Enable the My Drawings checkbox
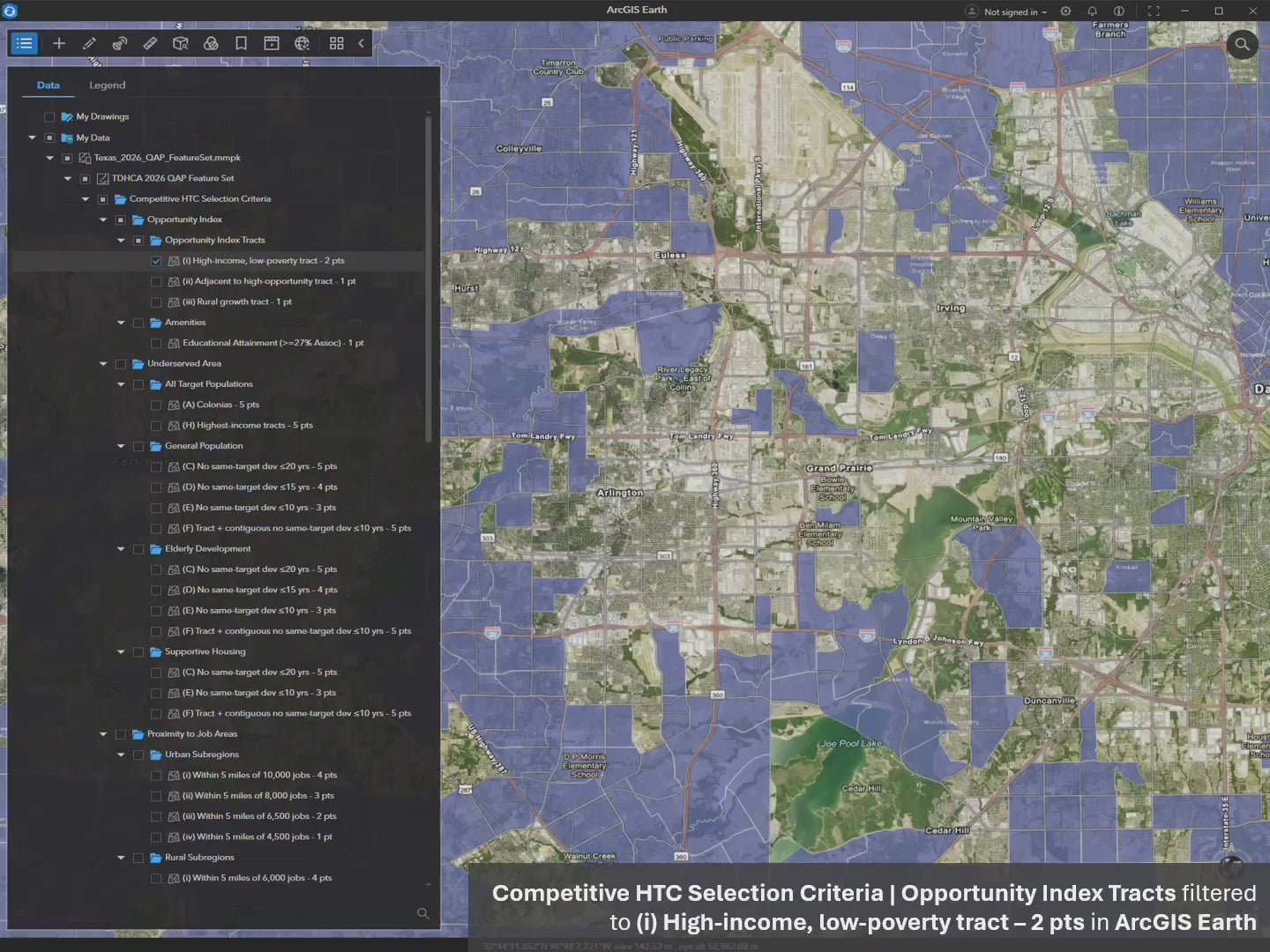The height and width of the screenshot is (952, 1270). point(49,116)
